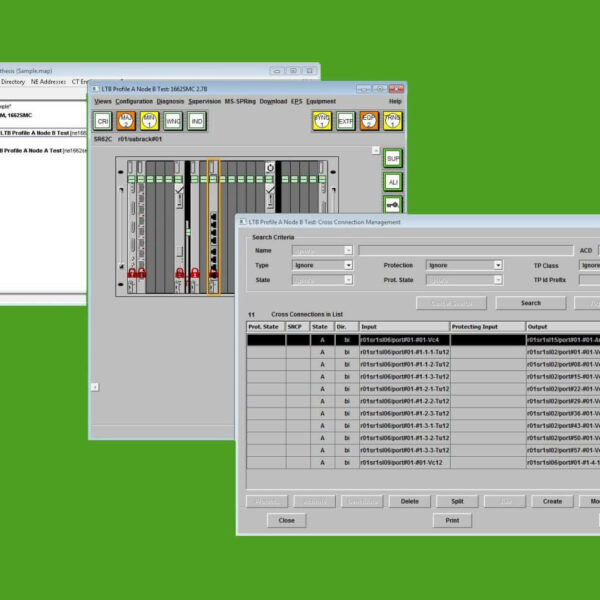
Task: Open the Protection dropdown
Action: 464,265
